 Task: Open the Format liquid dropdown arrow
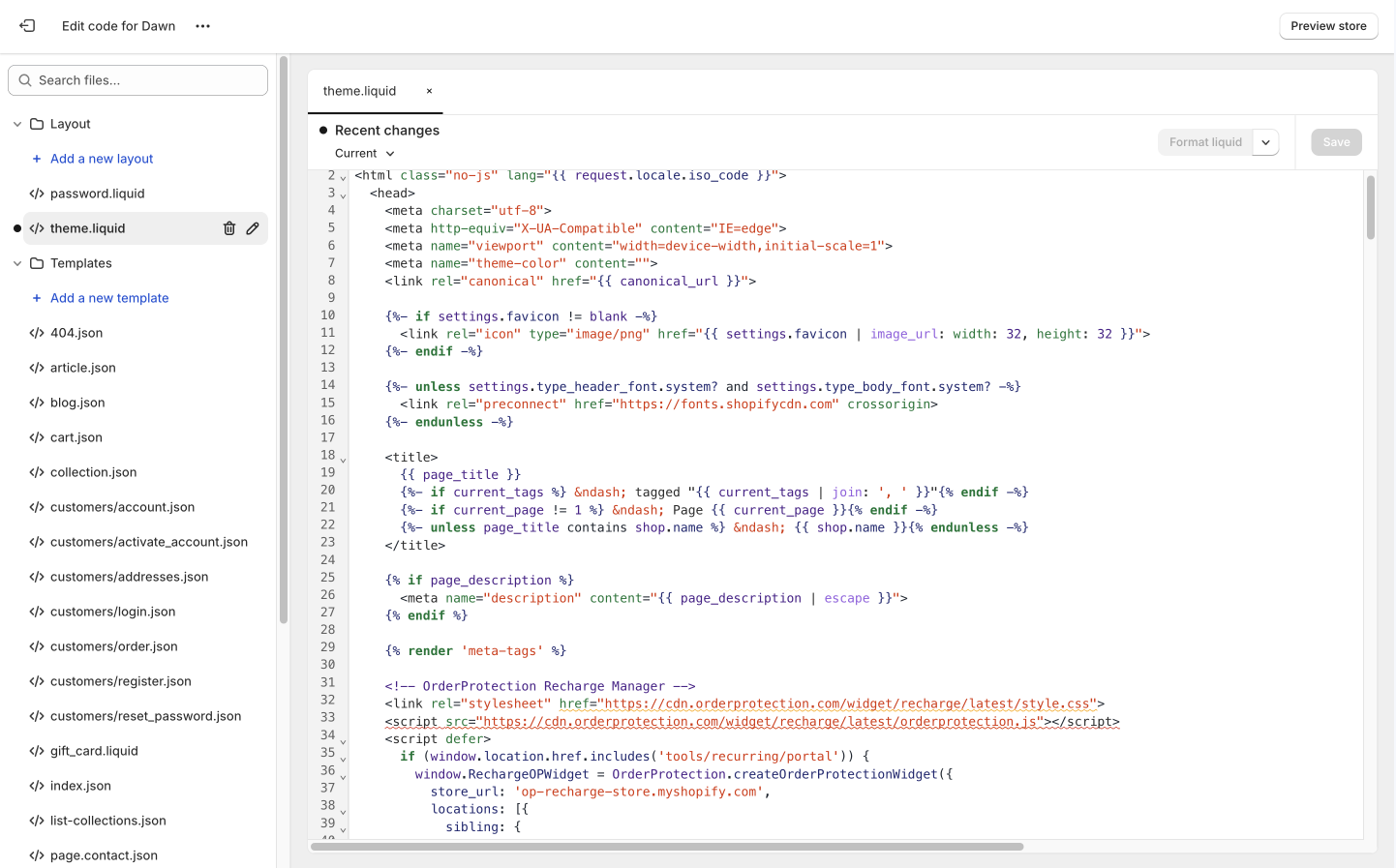pyautogui.click(x=1265, y=141)
